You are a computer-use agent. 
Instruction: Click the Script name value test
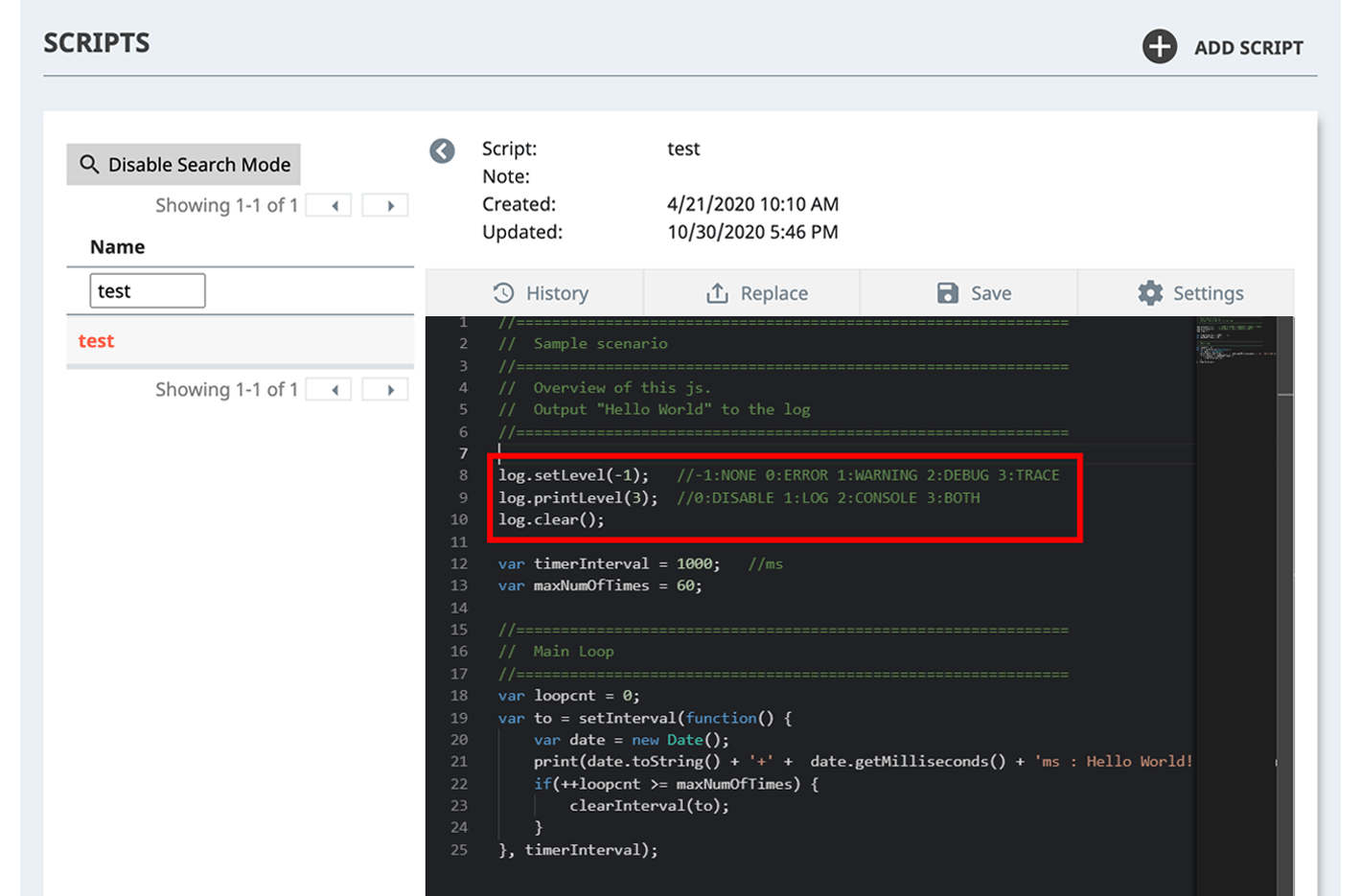(x=683, y=149)
